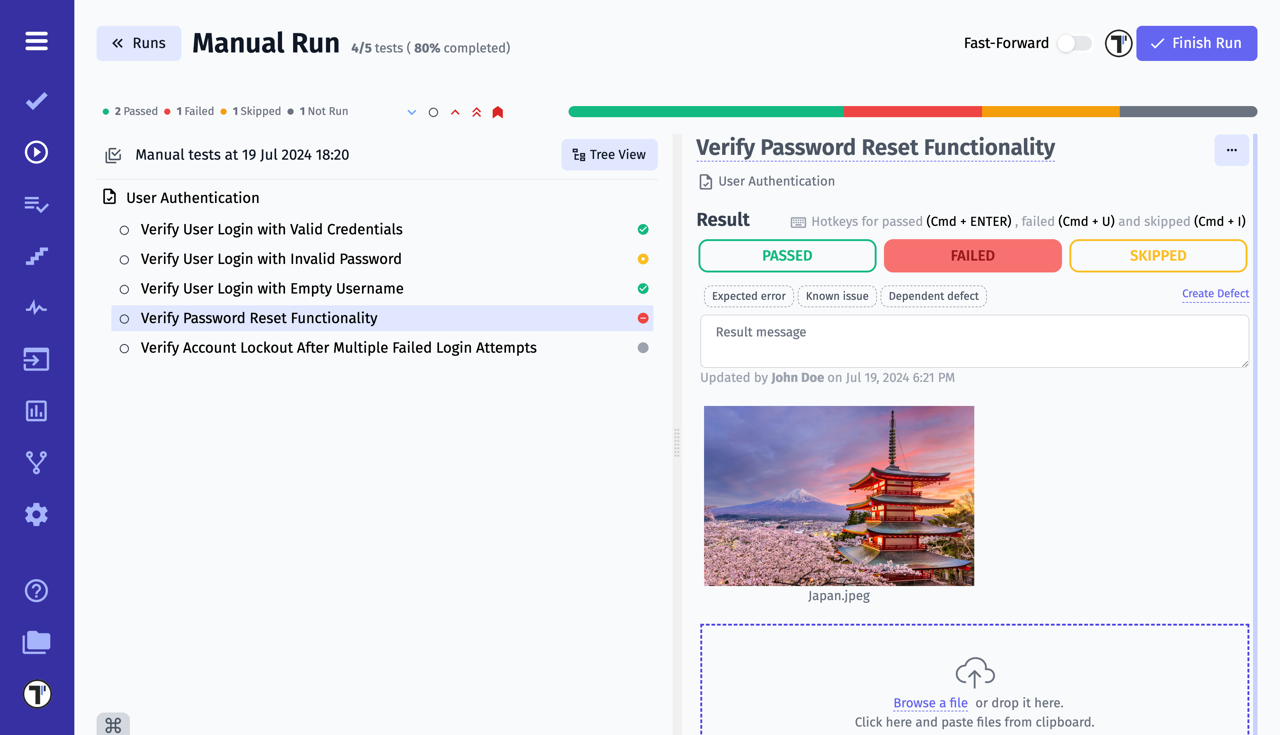This screenshot has height=735, width=1280.
Task: Click the Finish Run button
Action: pyautogui.click(x=1196, y=43)
